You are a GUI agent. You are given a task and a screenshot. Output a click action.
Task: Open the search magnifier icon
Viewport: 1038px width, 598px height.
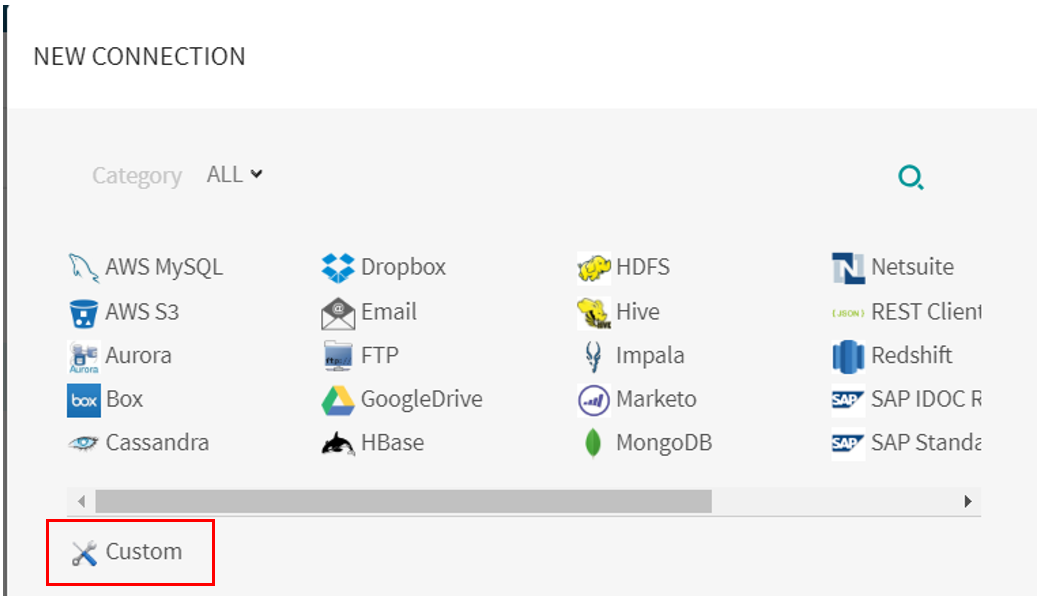tap(911, 177)
